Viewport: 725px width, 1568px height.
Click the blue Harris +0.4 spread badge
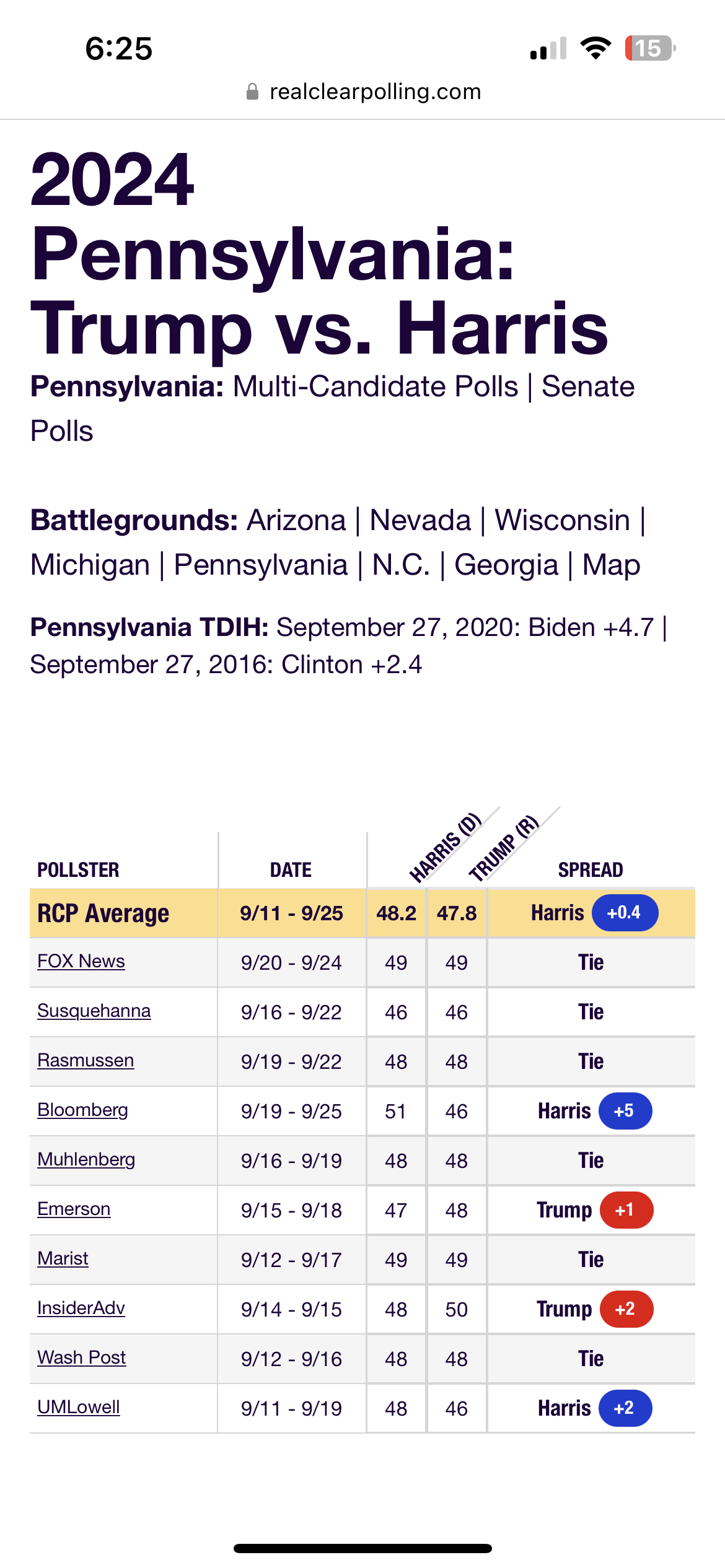tap(625, 913)
